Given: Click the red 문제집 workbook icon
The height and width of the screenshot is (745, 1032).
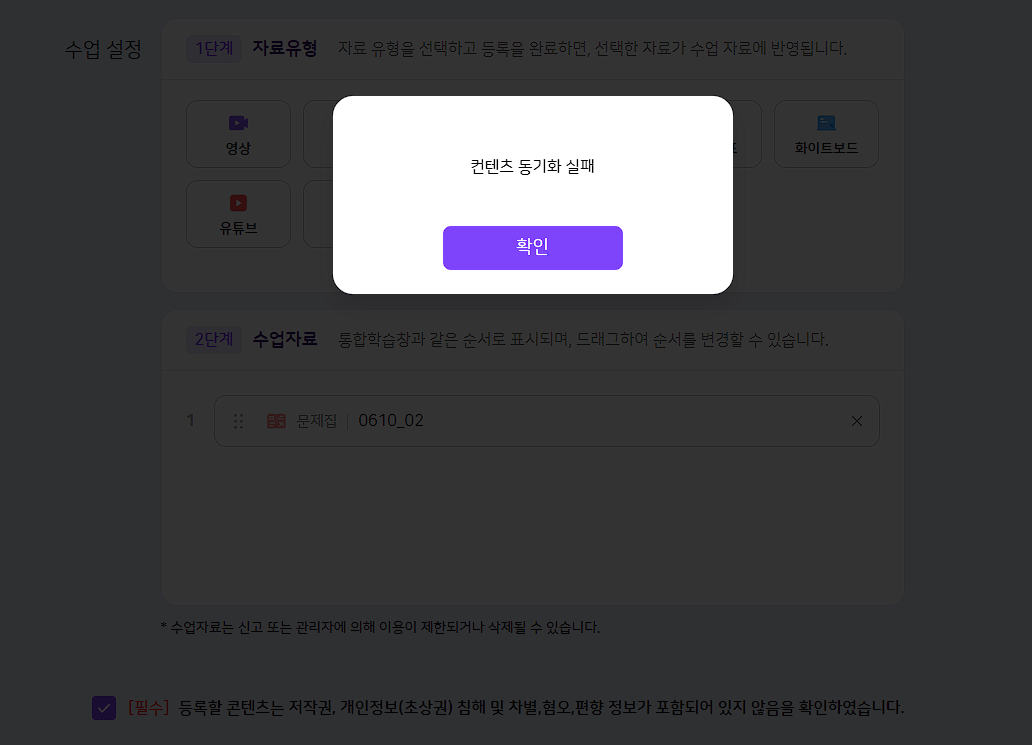Looking at the screenshot, I should 276,421.
